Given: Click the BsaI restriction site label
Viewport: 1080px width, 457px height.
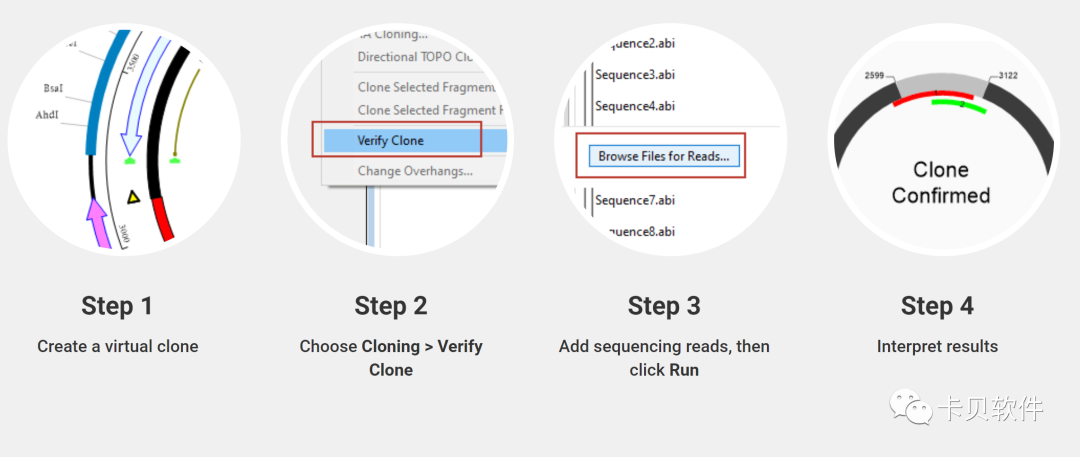Looking at the screenshot, I should coord(53,90).
